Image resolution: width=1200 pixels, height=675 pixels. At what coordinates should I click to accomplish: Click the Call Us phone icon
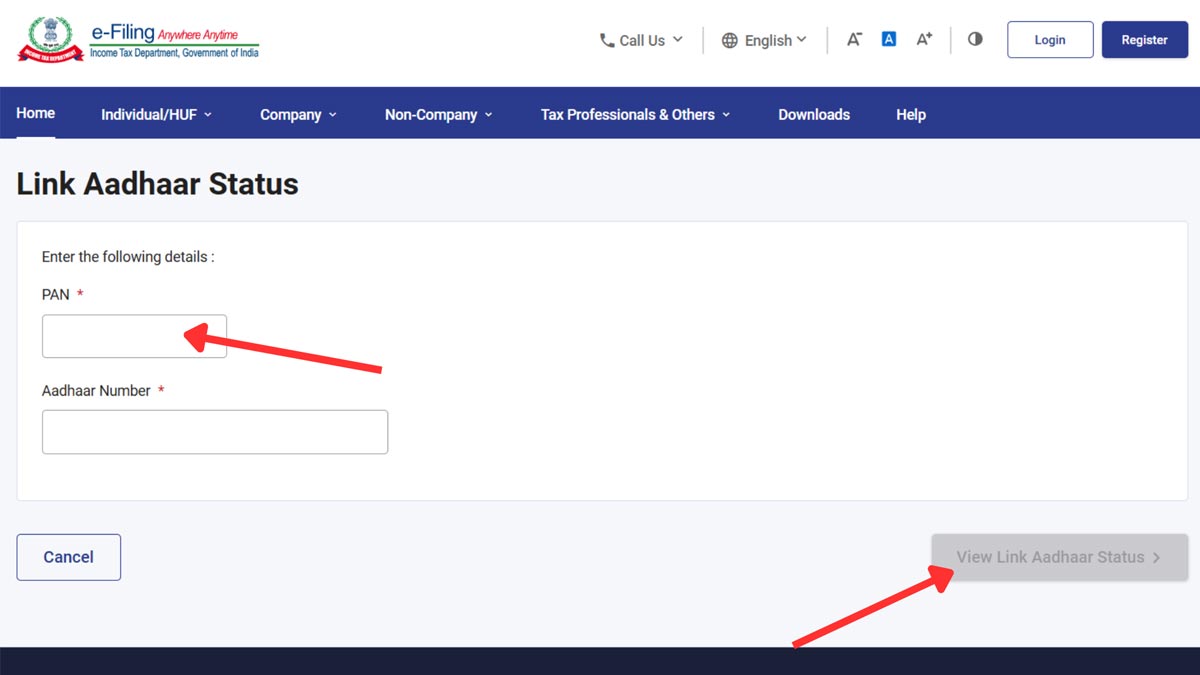605,40
